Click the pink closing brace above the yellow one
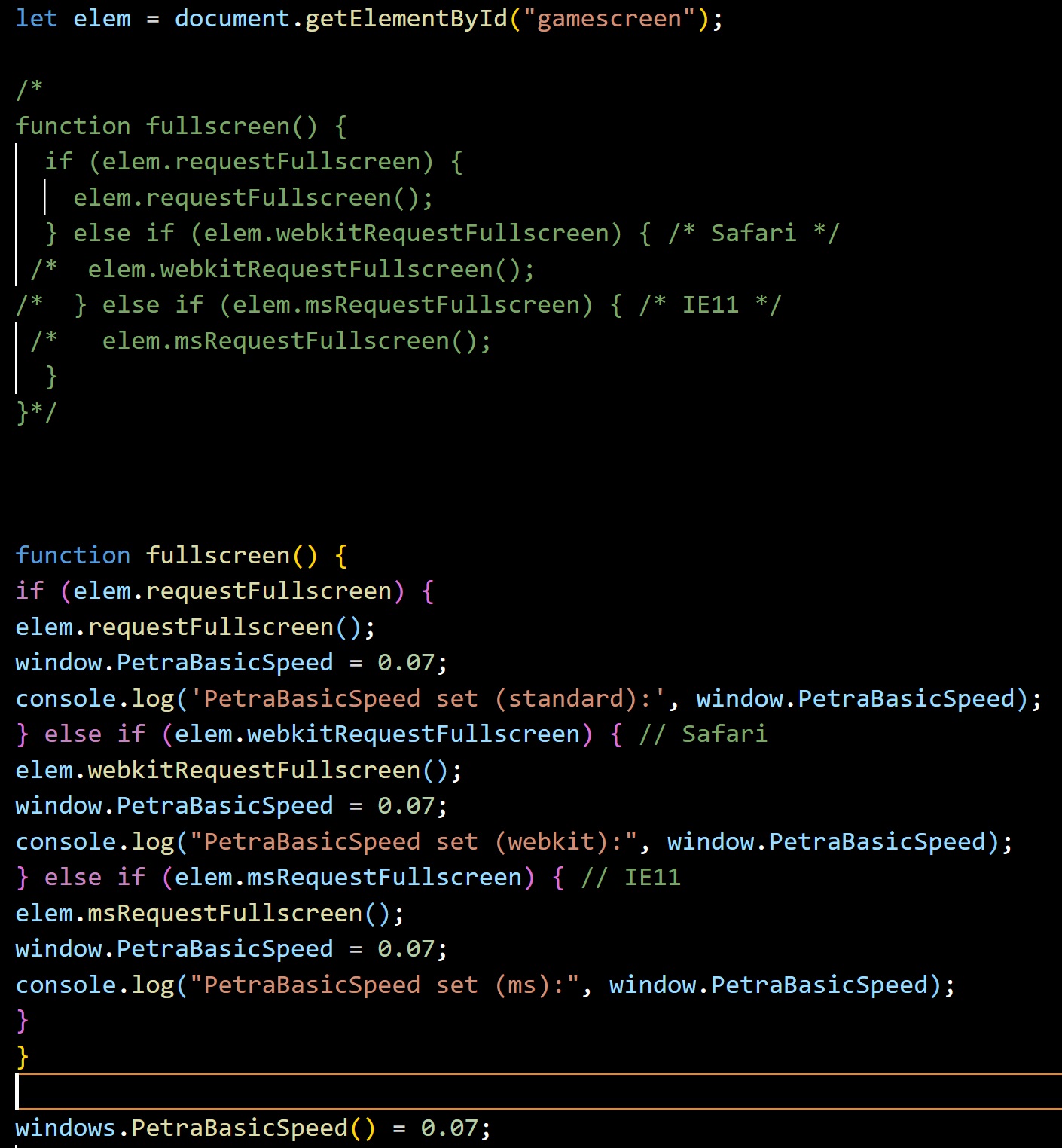1062x1148 pixels. point(23,1021)
